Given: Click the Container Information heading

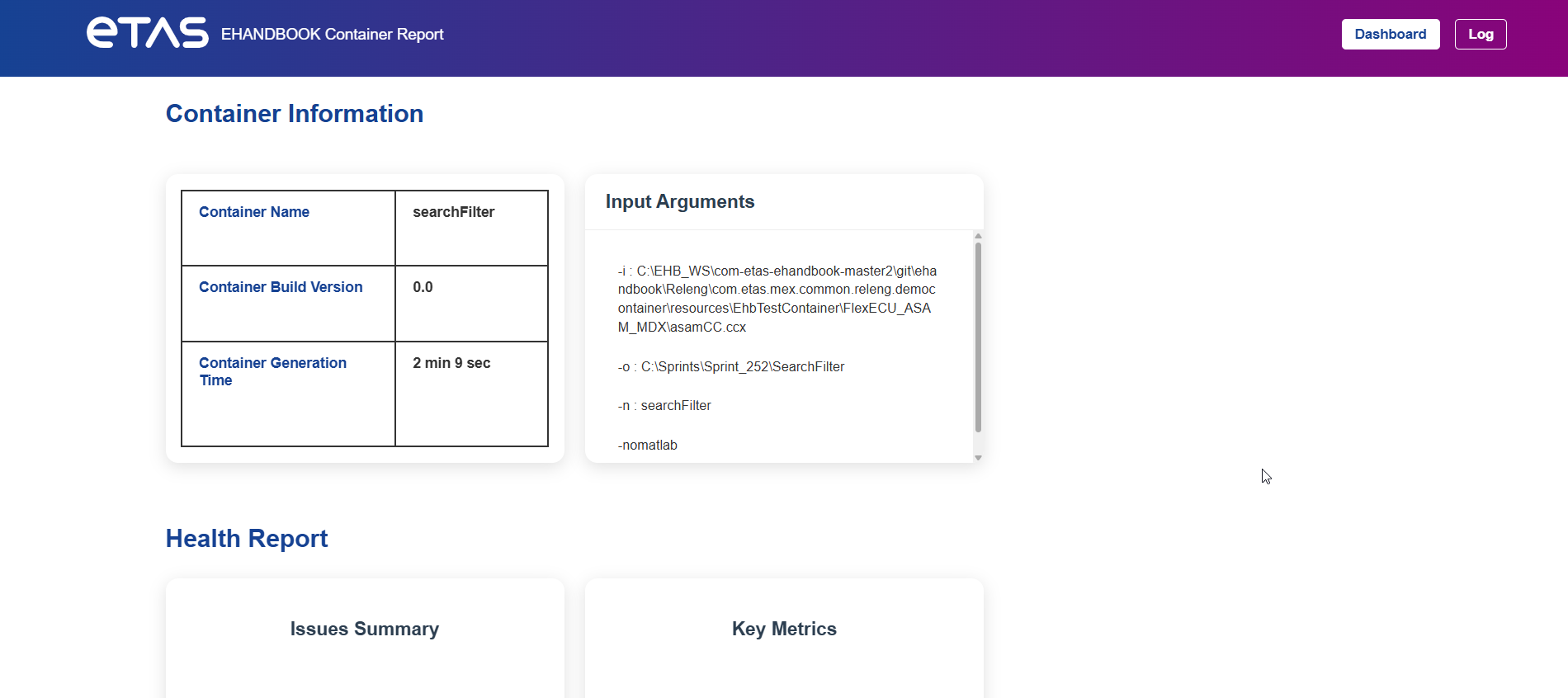Looking at the screenshot, I should click(x=295, y=113).
